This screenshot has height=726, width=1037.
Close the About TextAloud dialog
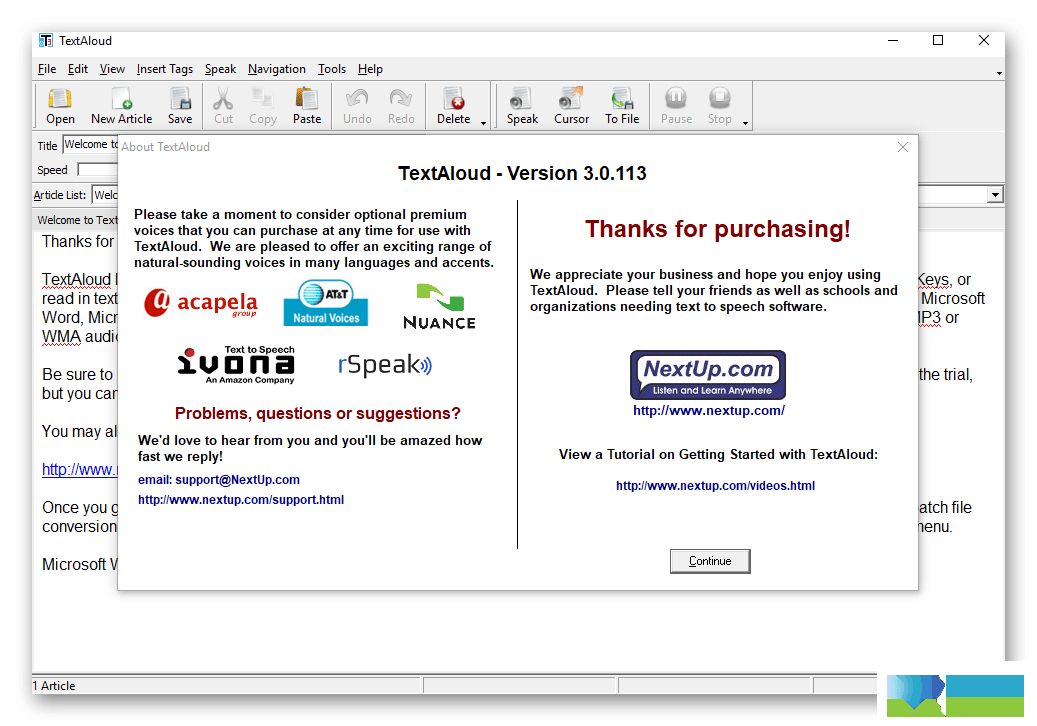click(903, 147)
